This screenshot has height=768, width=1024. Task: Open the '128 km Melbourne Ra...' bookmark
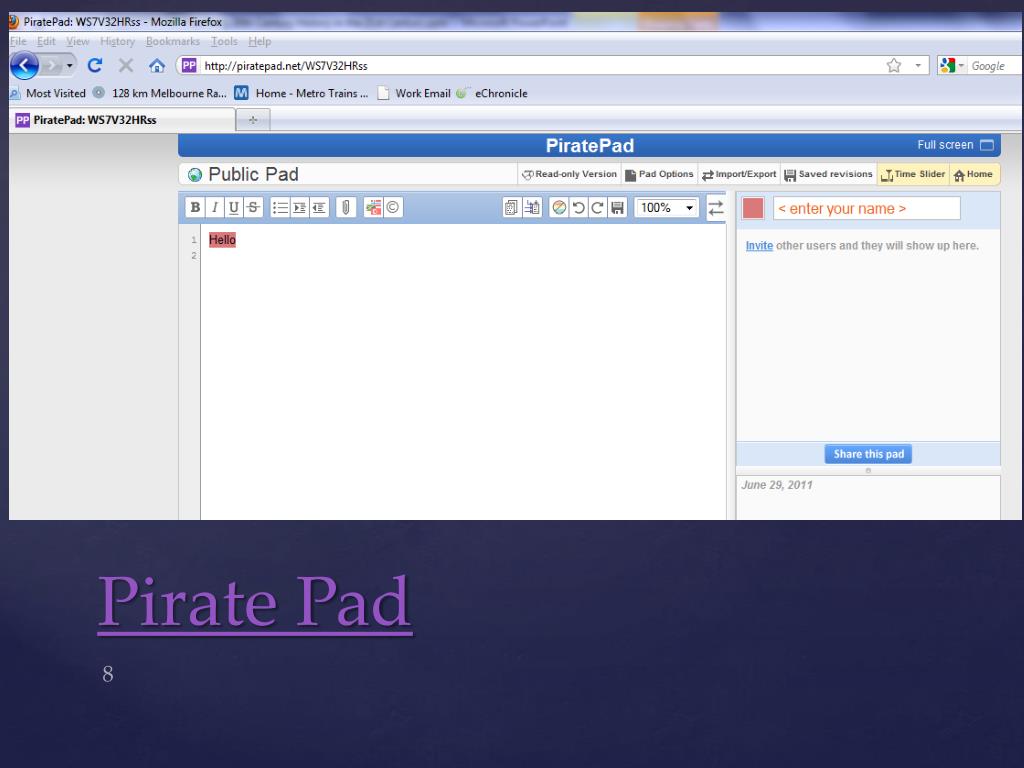[x=160, y=93]
